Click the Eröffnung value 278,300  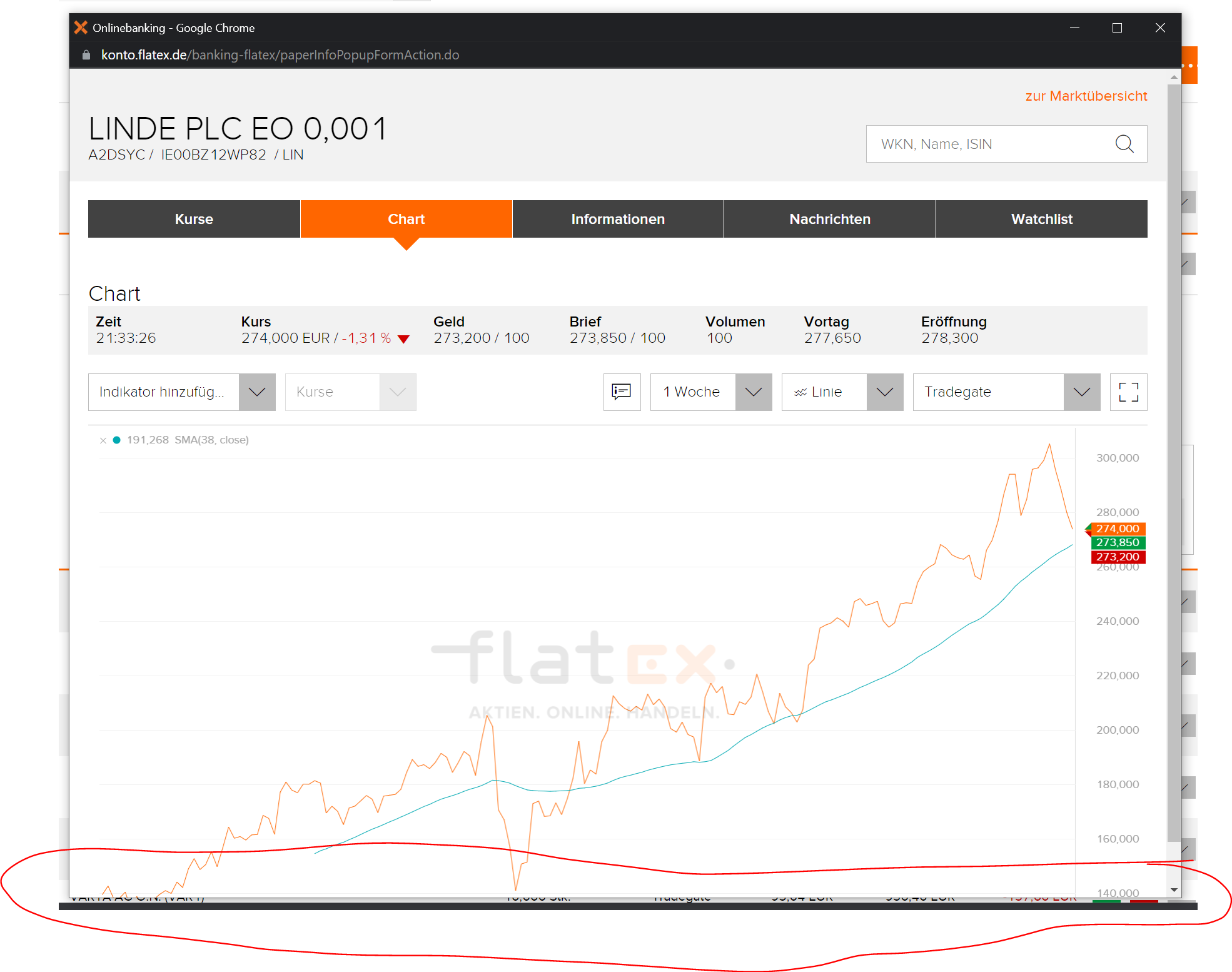949,338
